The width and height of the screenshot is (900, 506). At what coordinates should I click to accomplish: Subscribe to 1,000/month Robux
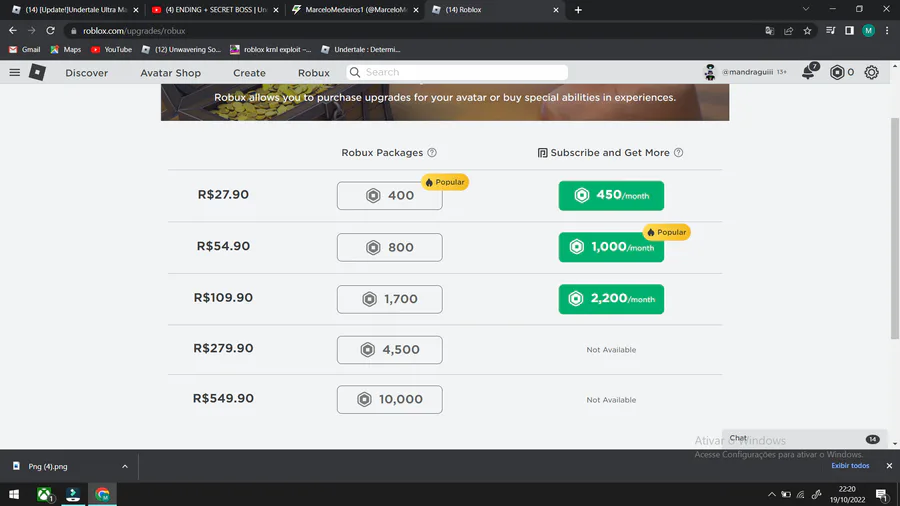pyautogui.click(x=611, y=247)
